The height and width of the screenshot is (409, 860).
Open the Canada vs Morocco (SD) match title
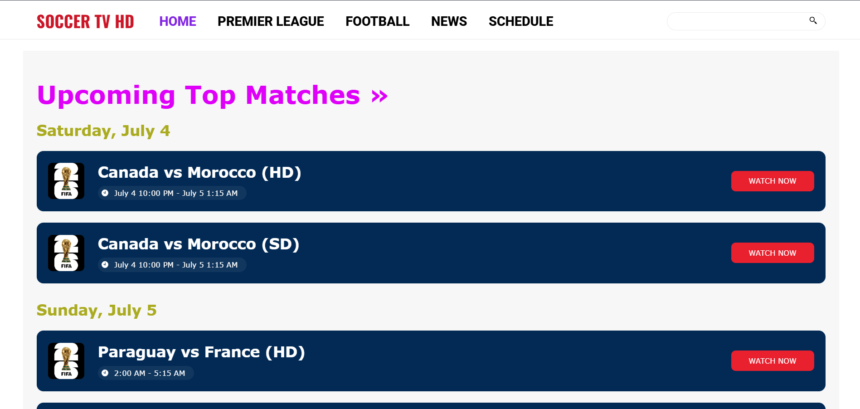[199, 244]
